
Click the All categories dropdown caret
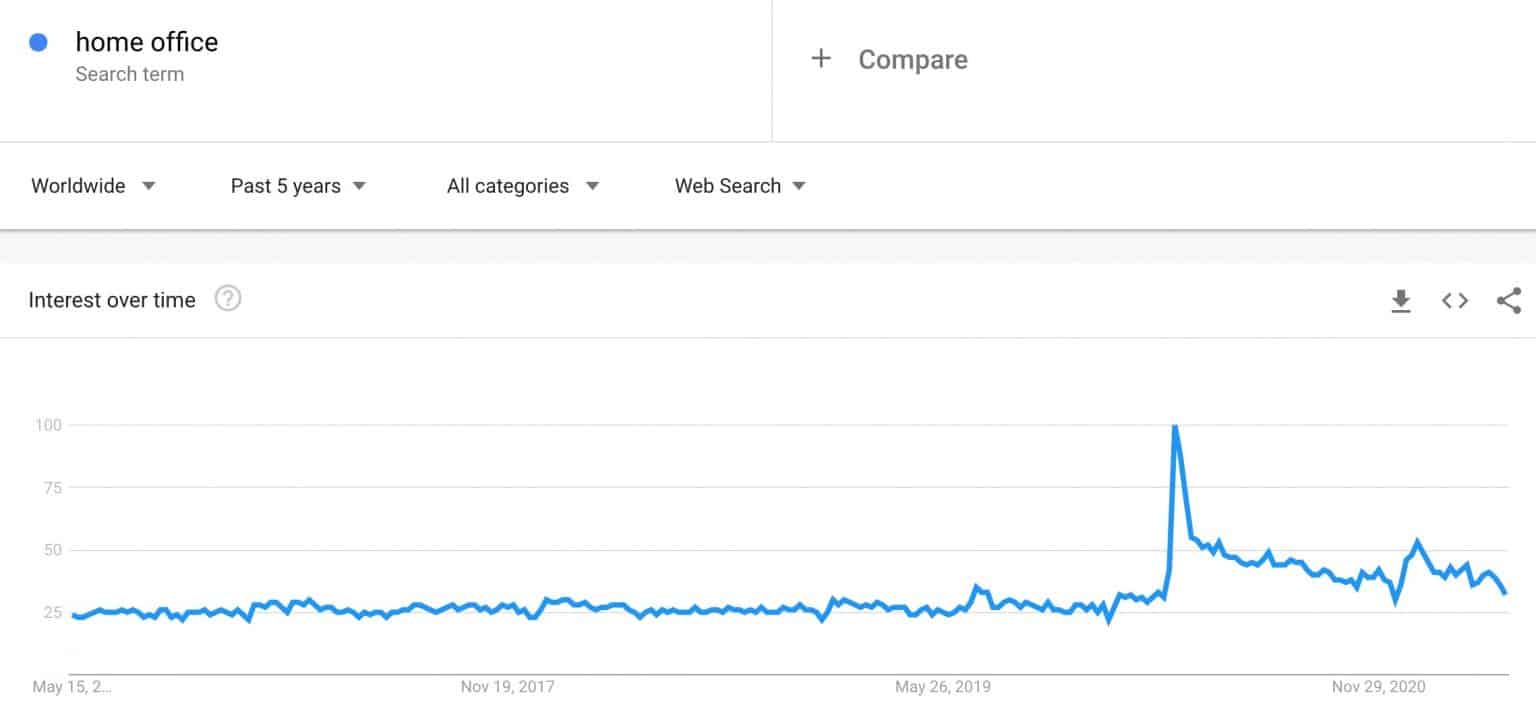point(593,186)
